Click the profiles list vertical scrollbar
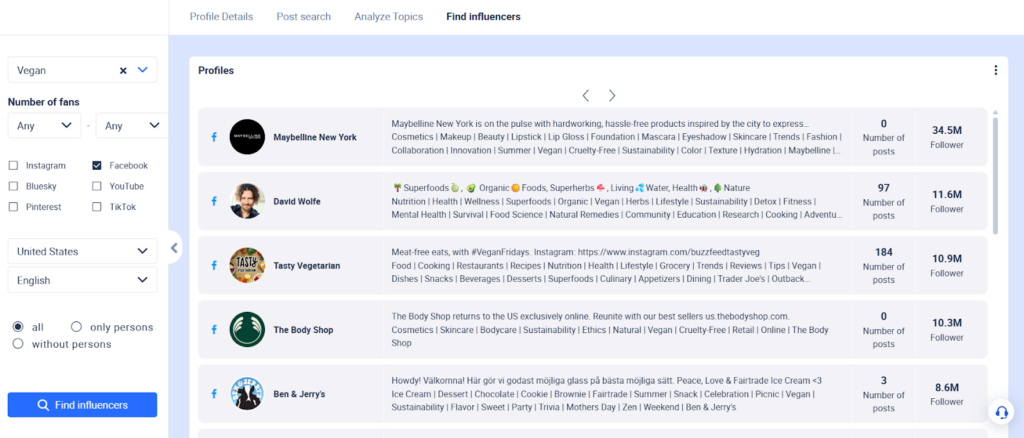Screen dimensions: 1024x438 point(994,175)
